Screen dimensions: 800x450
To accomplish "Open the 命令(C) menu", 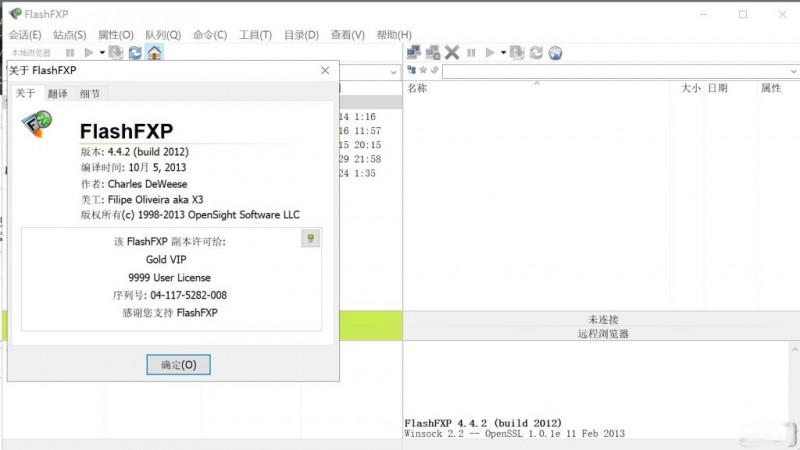I will pyautogui.click(x=210, y=35).
